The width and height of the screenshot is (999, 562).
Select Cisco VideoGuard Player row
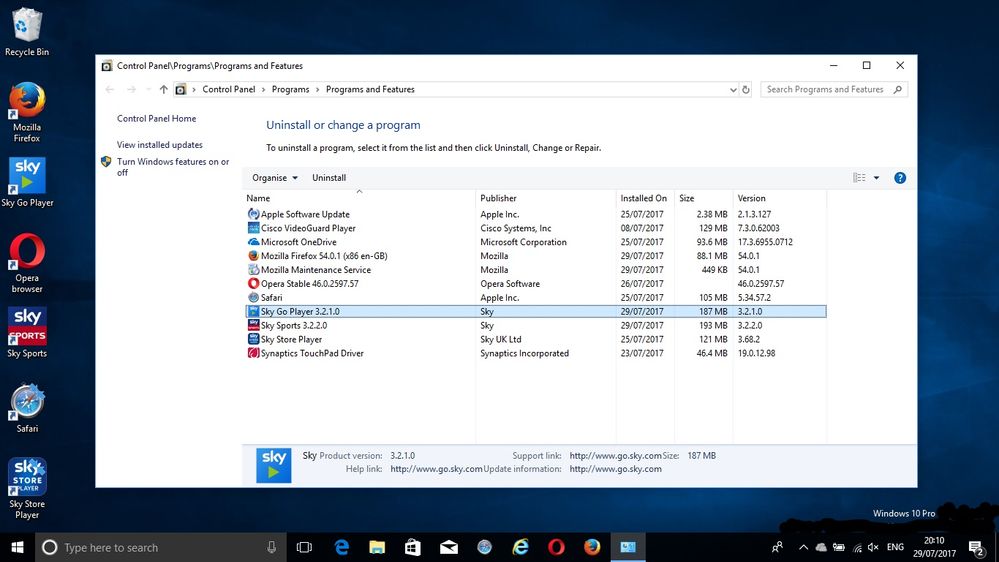pyautogui.click(x=536, y=228)
